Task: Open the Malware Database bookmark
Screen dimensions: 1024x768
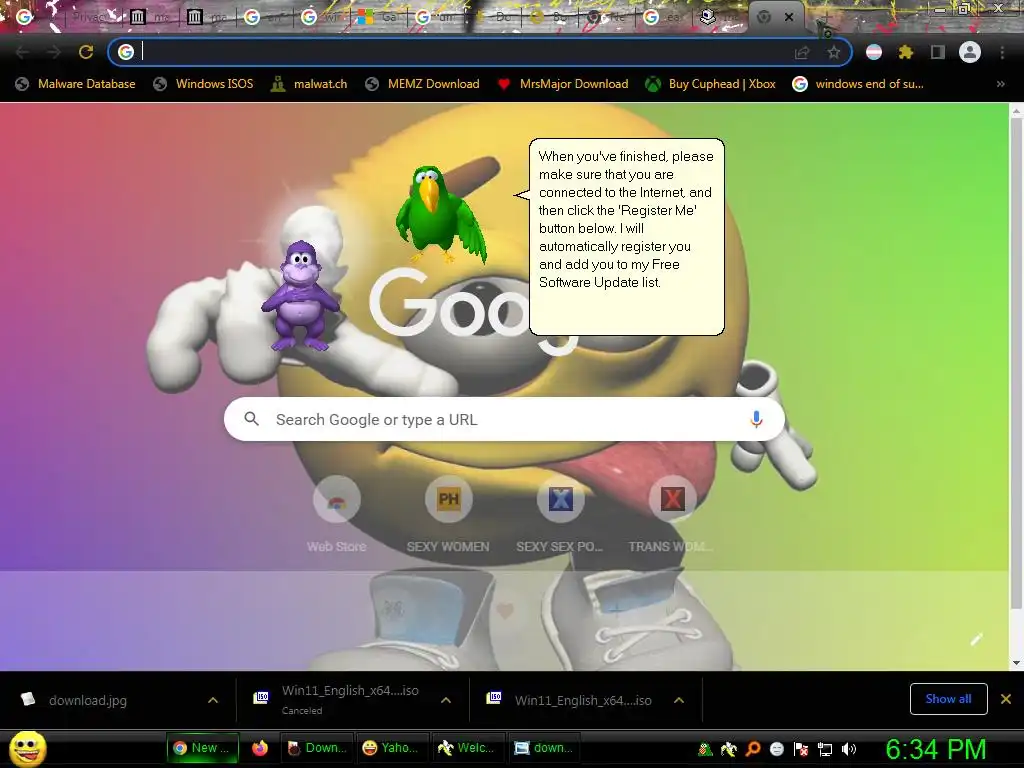Action: tap(75, 84)
